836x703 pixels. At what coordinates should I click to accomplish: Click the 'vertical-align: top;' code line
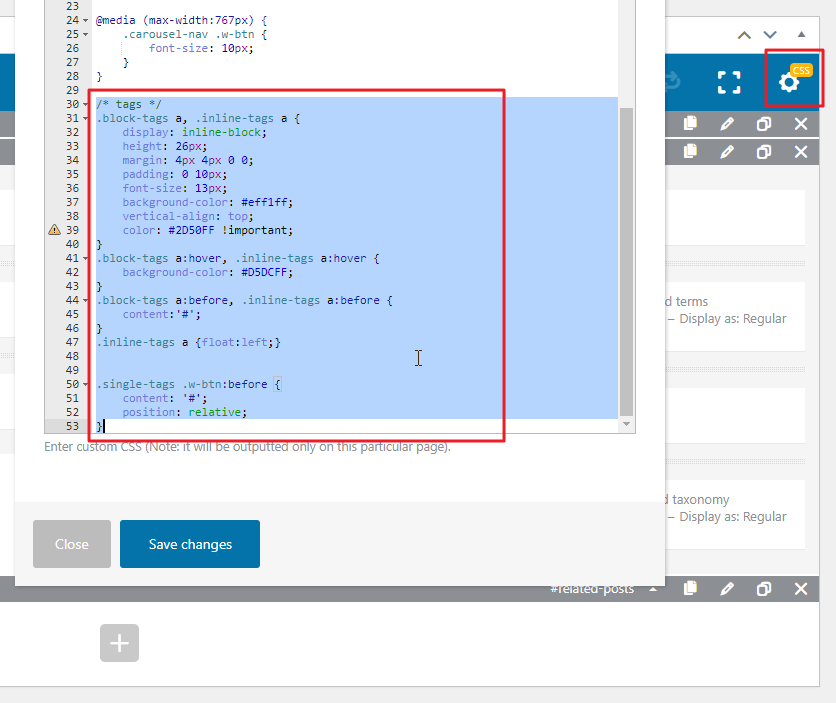pos(188,216)
